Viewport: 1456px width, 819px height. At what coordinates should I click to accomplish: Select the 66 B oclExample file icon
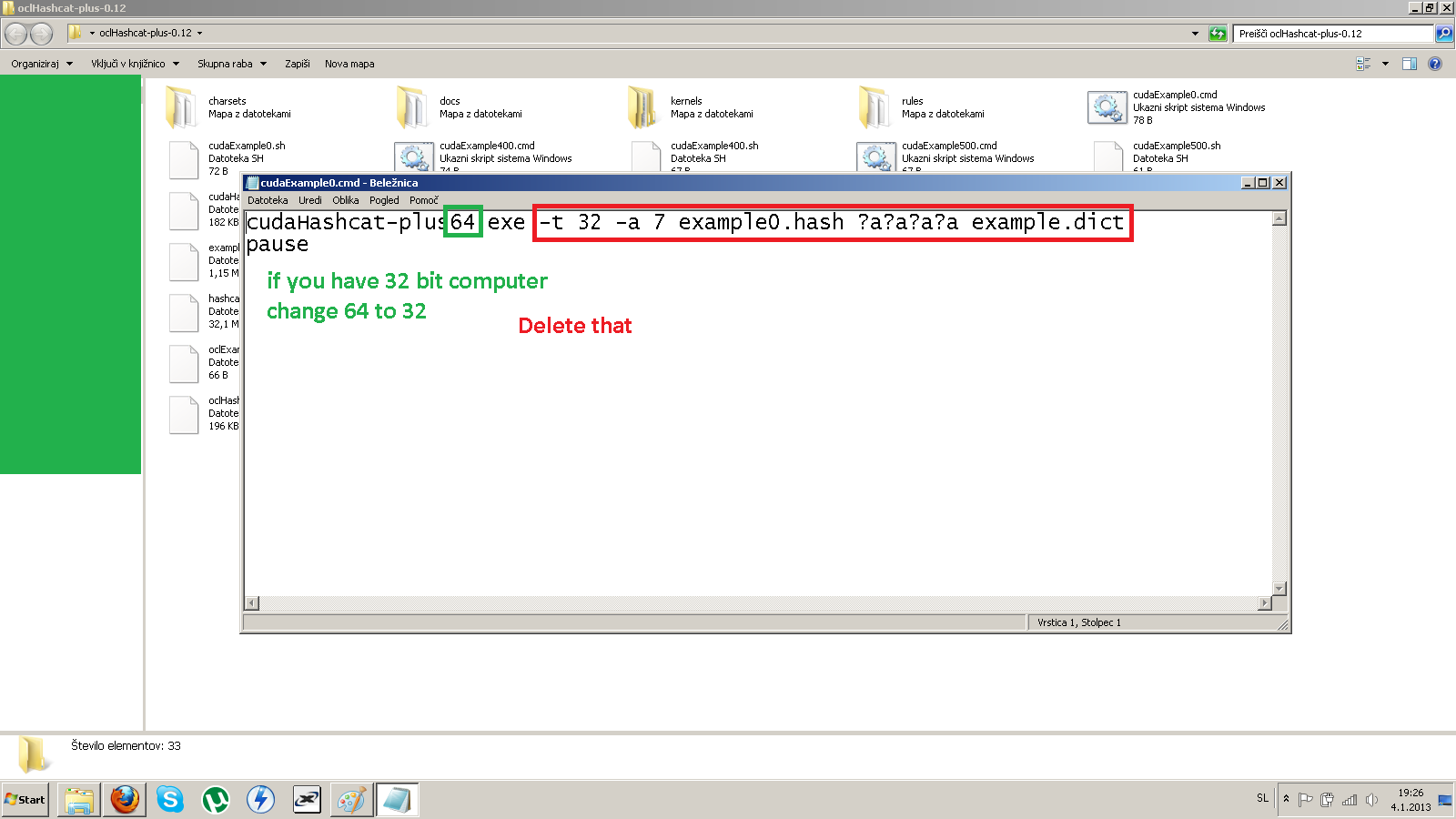(x=183, y=363)
